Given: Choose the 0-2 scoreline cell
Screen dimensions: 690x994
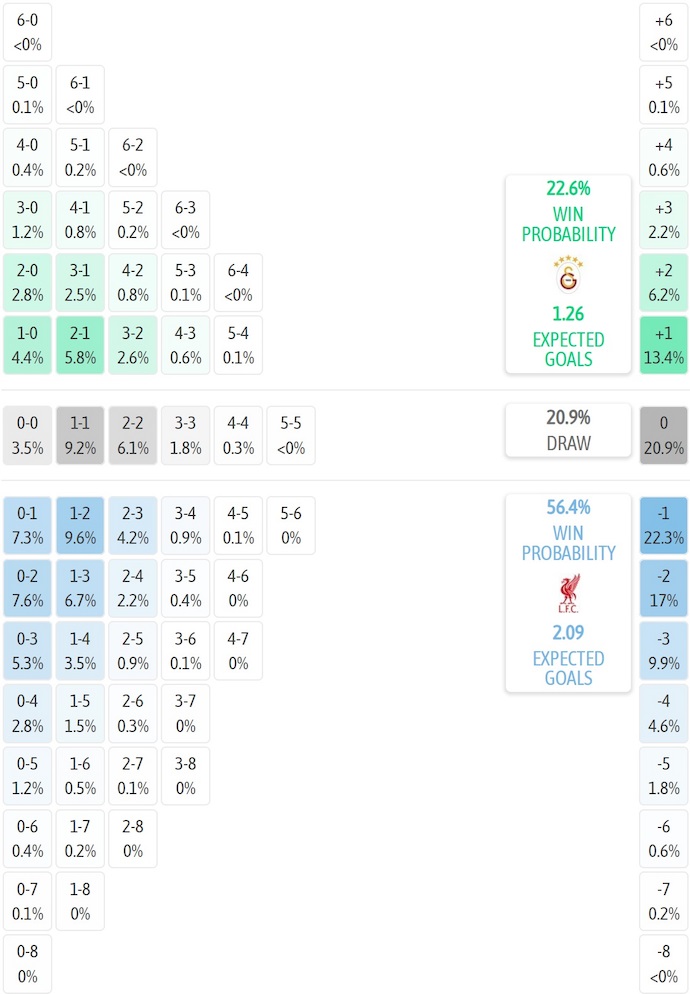Looking at the screenshot, I should (28, 588).
